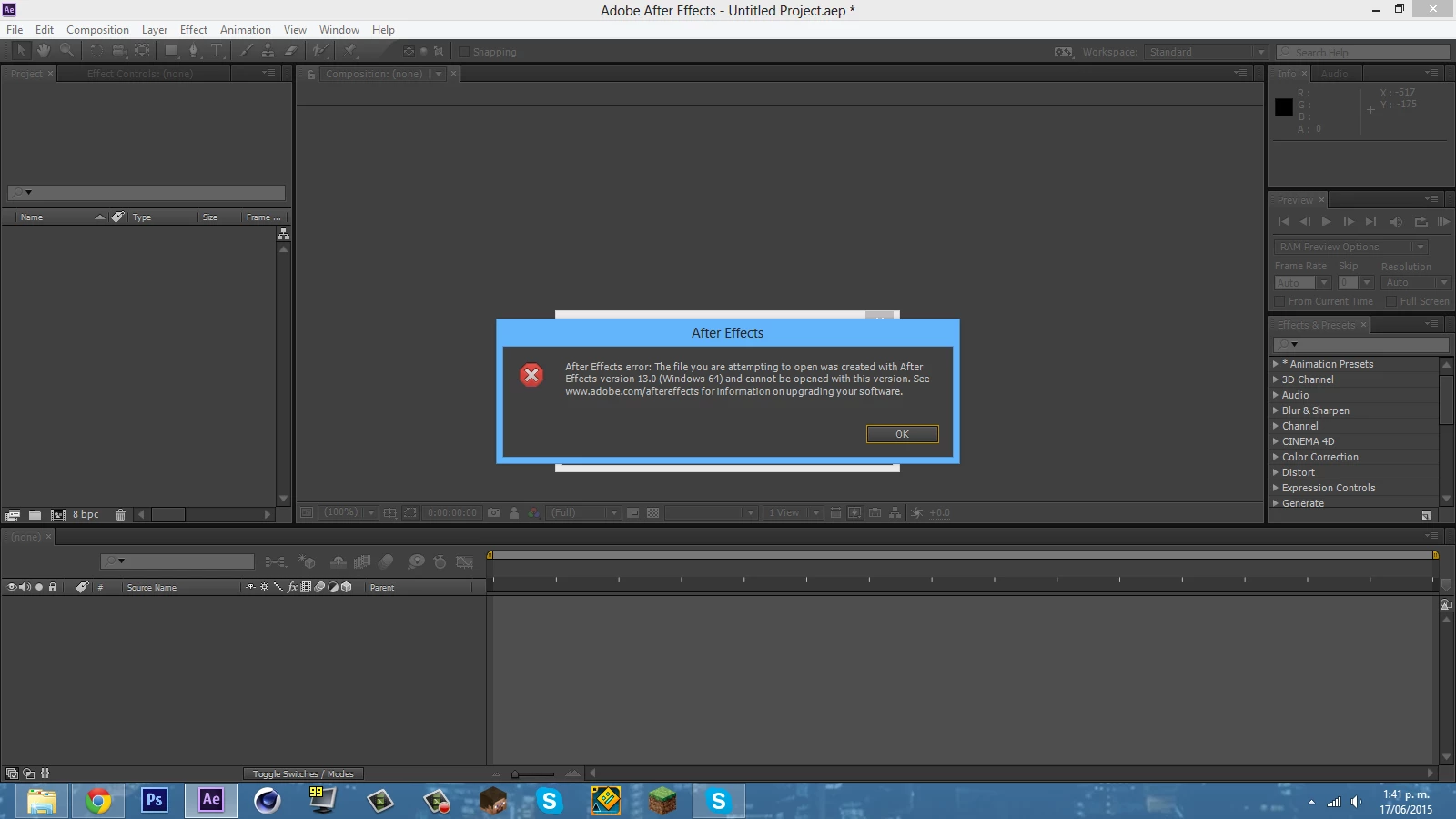Select the Pen tool
Viewport: 1456px width, 819px height.
(193, 51)
